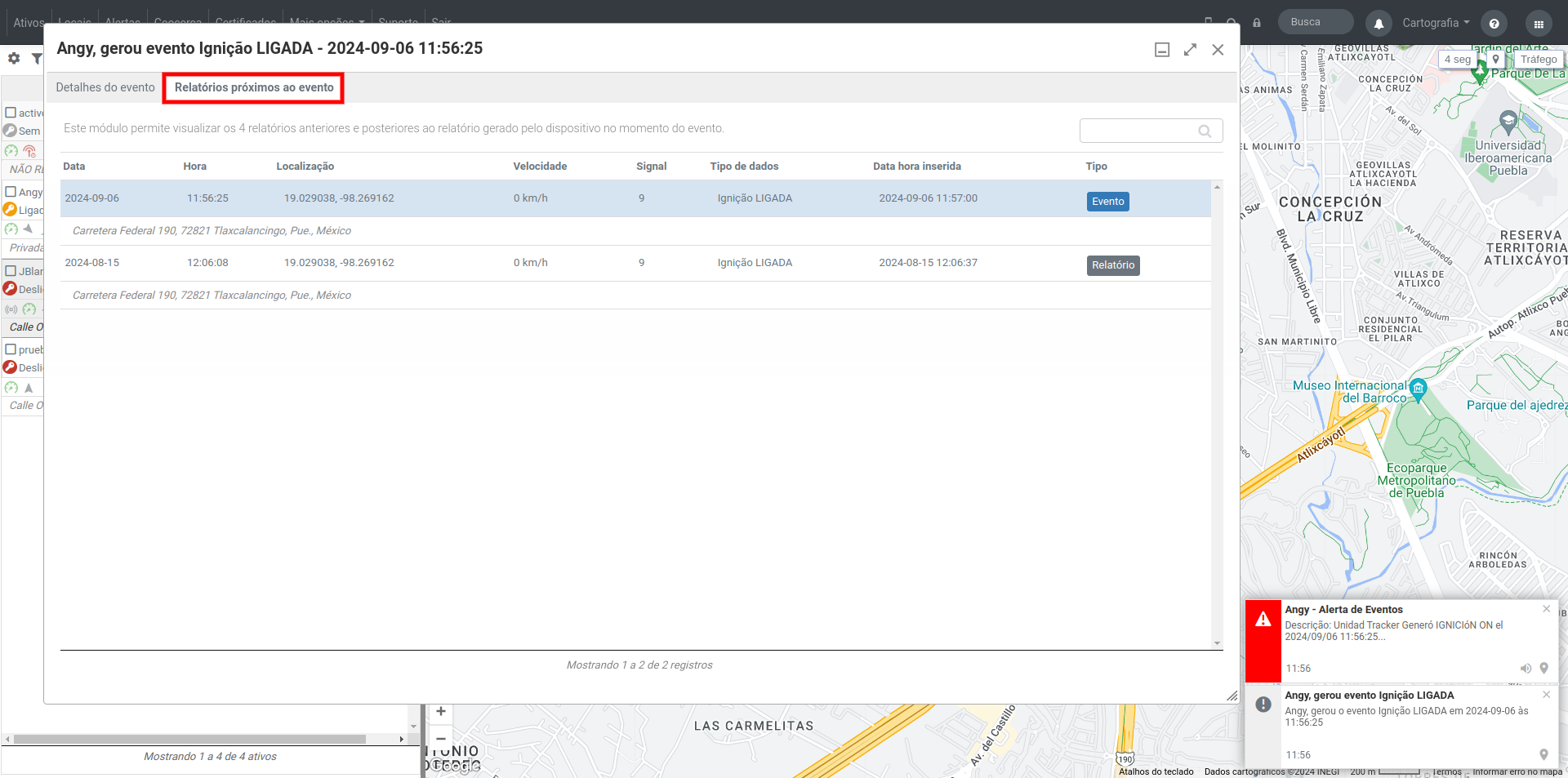Toggle the Tráfego map layer button

tap(1538, 60)
